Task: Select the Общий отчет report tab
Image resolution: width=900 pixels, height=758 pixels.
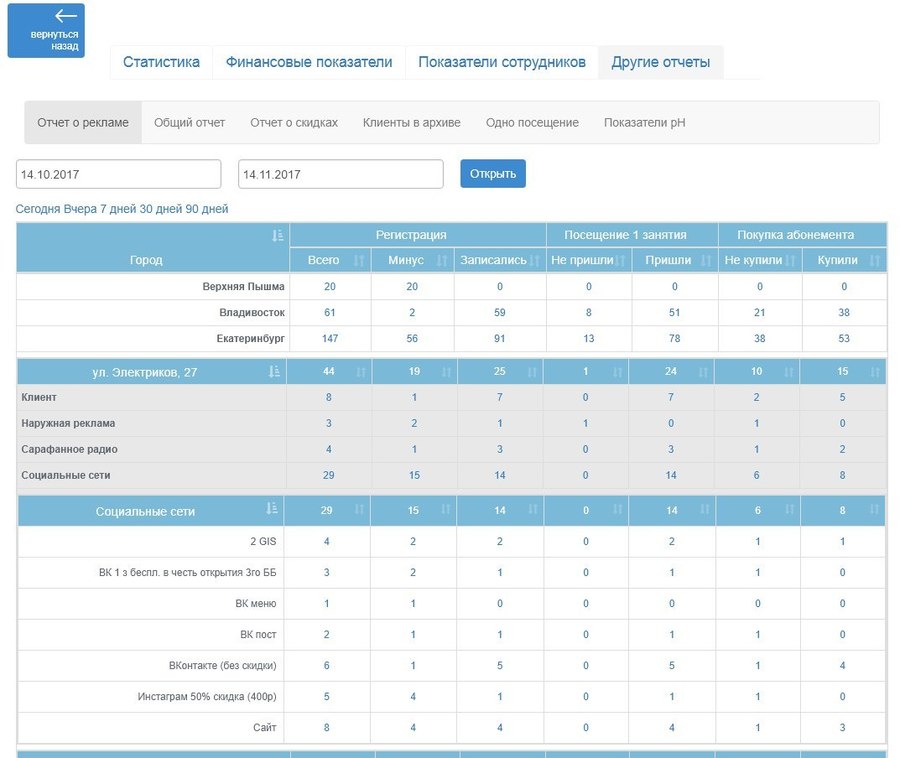Action: pos(191,122)
